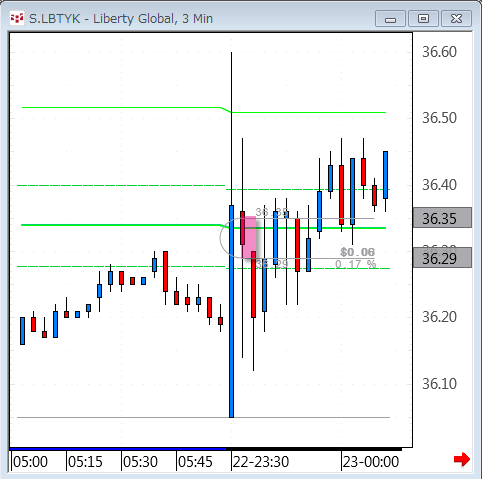
Task: Click the 0.17 % measurement label
Action: [356, 264]
